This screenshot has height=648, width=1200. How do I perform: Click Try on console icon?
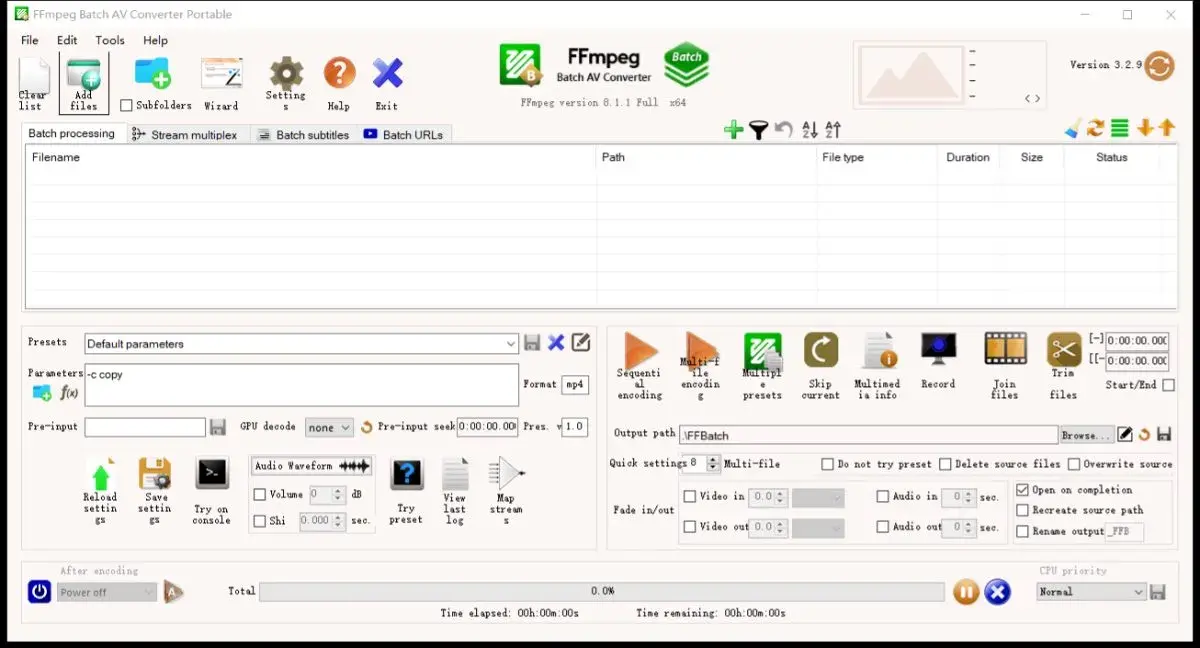click(x=212, y=472)
